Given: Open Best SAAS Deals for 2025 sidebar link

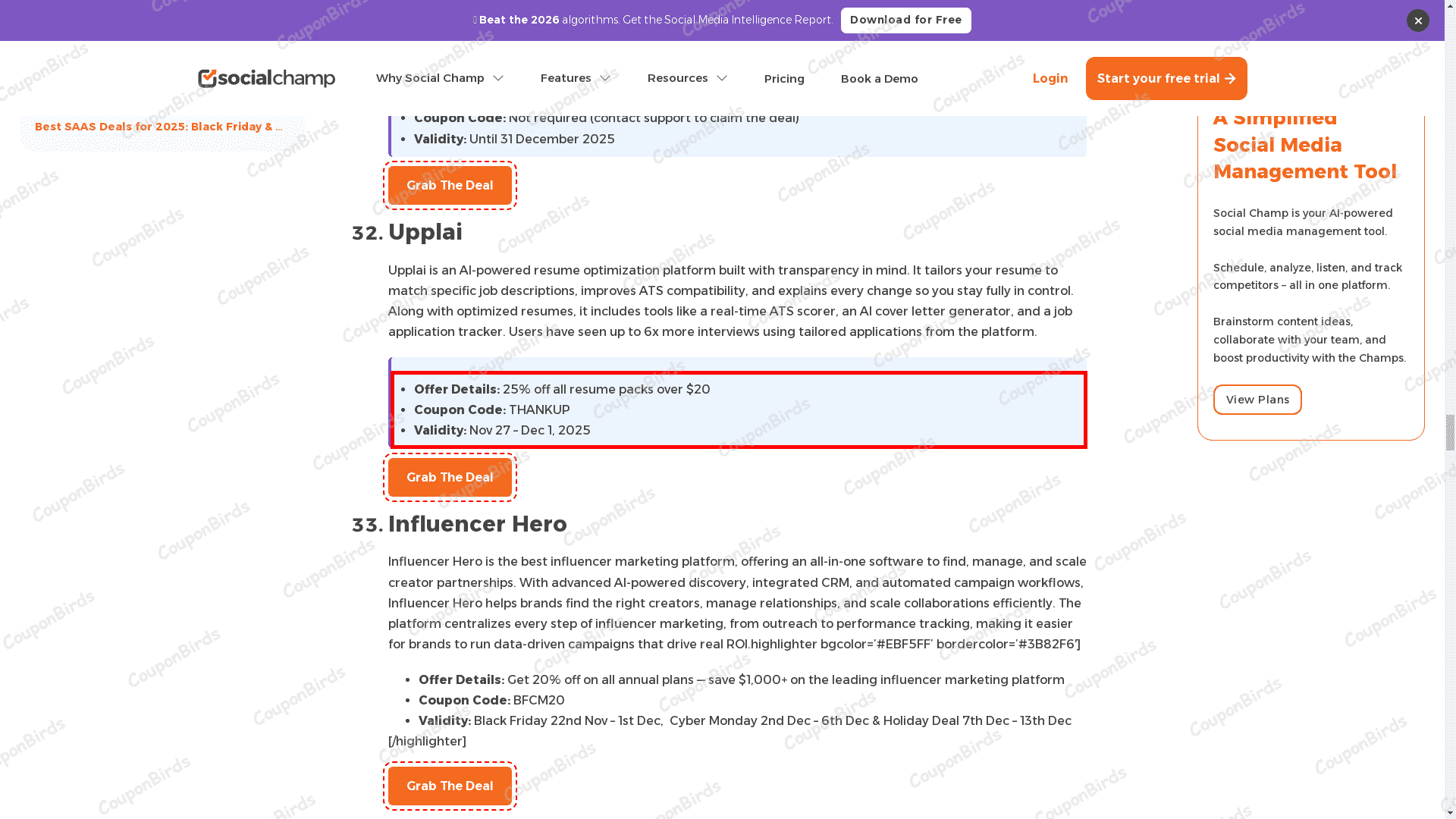Looking at the screenshot, I should 158,127.
